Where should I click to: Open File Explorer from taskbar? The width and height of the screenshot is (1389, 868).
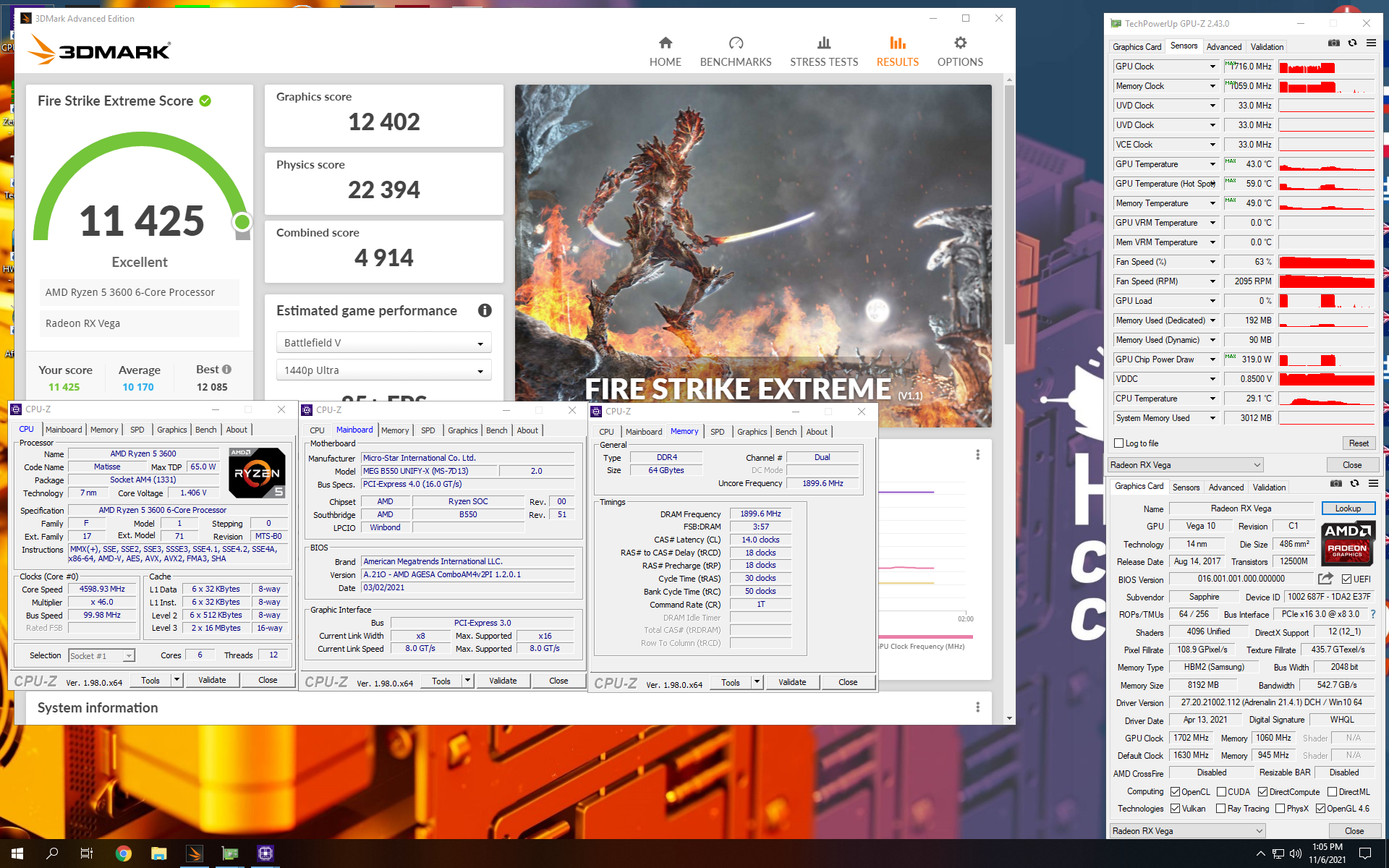(x=159, y=854)
